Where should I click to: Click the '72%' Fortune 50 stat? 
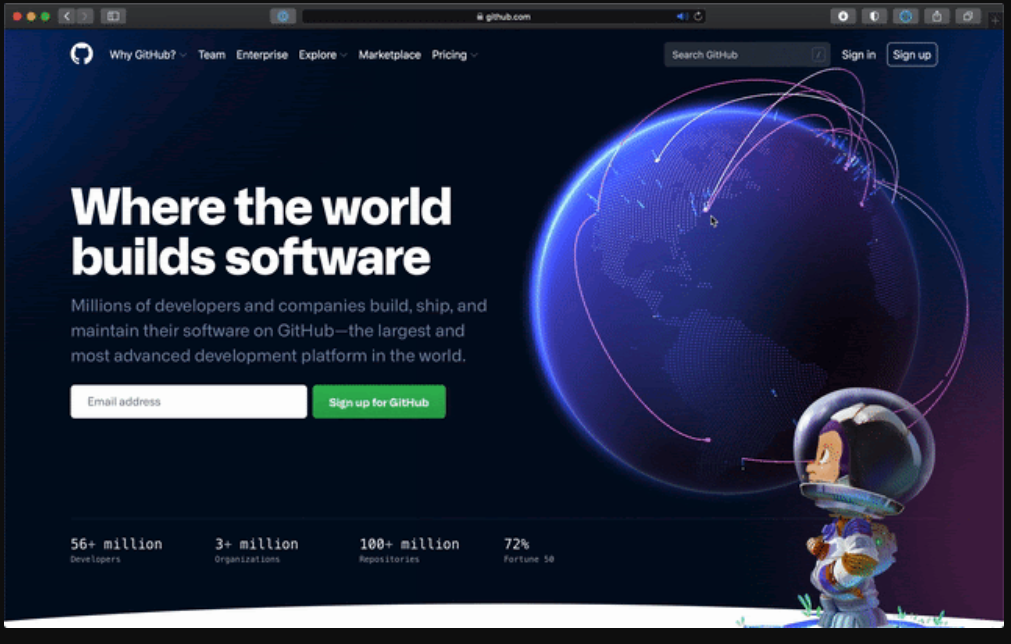click(x=528, y=550)
